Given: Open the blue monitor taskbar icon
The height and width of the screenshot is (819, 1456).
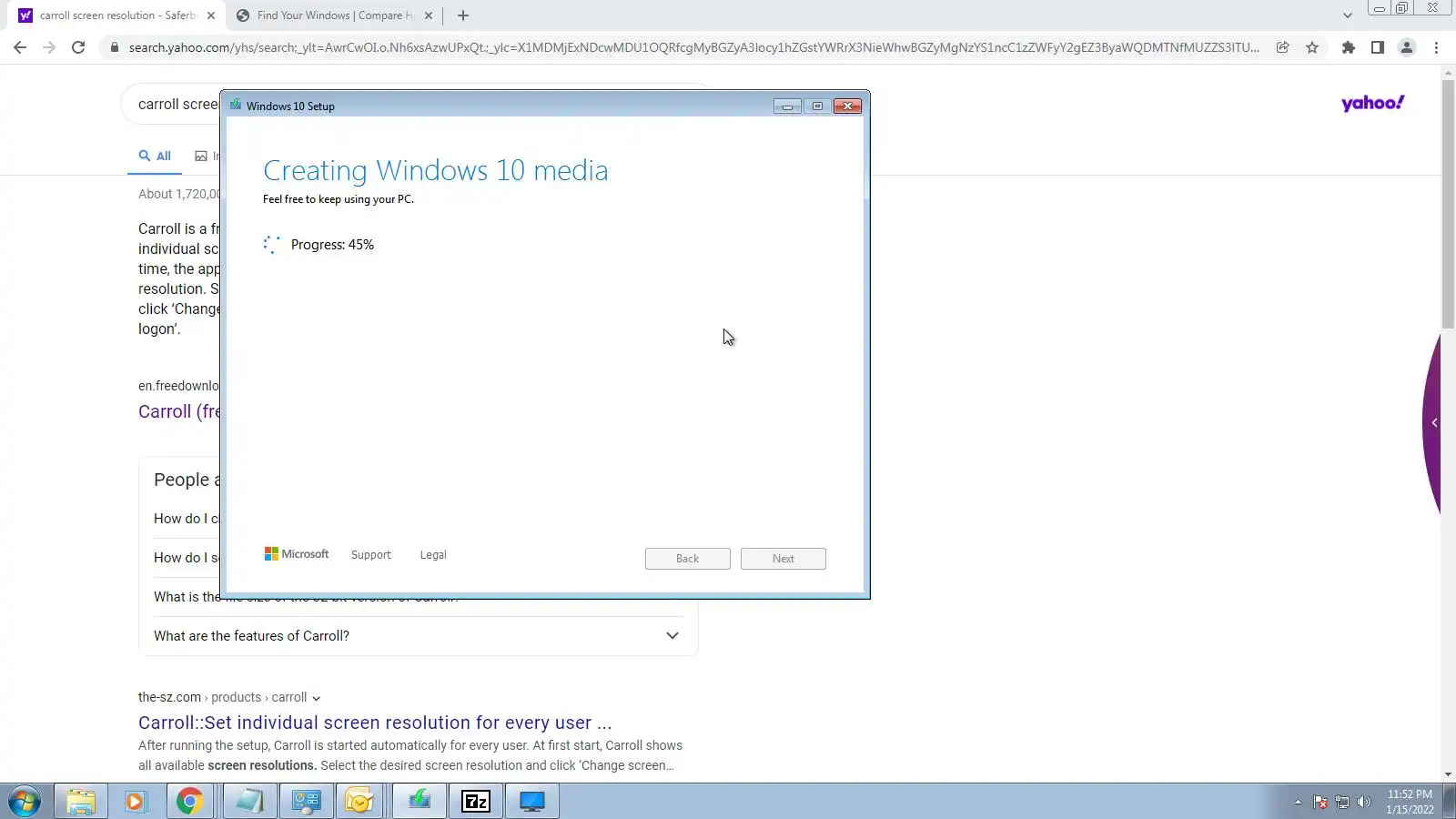Looking at the screenshot, I should pos(532,802).
